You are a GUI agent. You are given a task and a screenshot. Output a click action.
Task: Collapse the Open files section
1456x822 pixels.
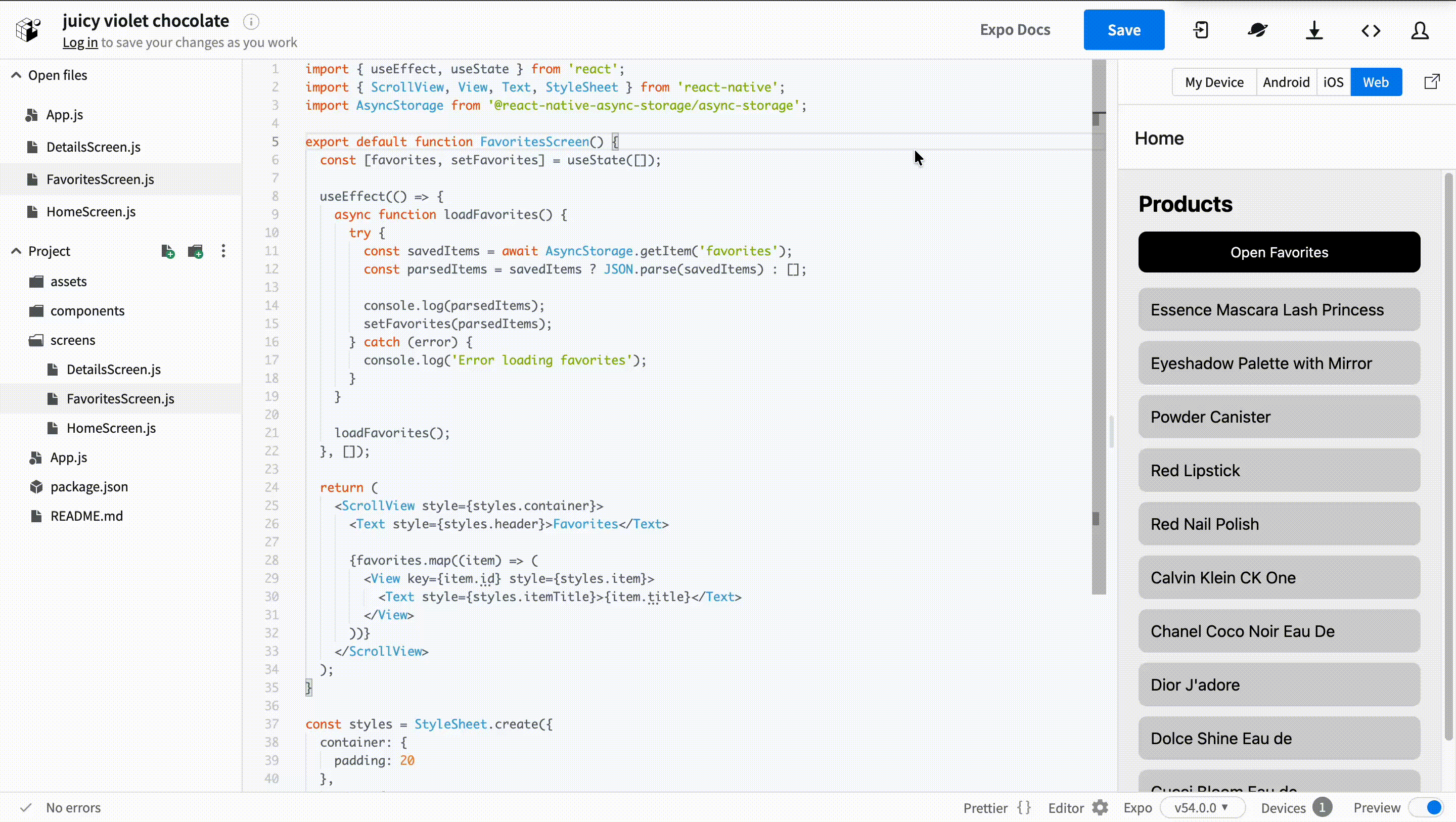pos(16,75)
